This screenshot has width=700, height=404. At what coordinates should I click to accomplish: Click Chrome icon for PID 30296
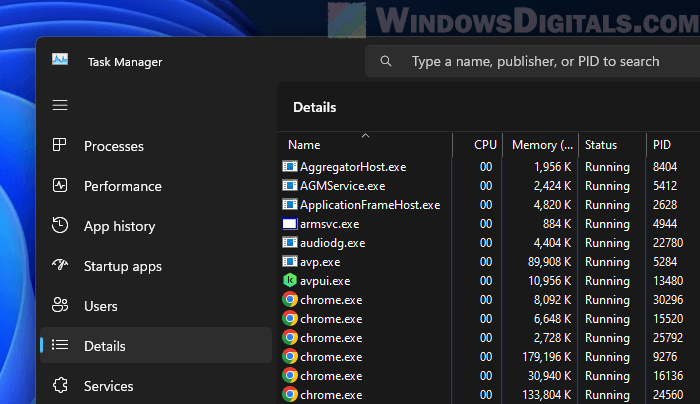tap(290, 299)
